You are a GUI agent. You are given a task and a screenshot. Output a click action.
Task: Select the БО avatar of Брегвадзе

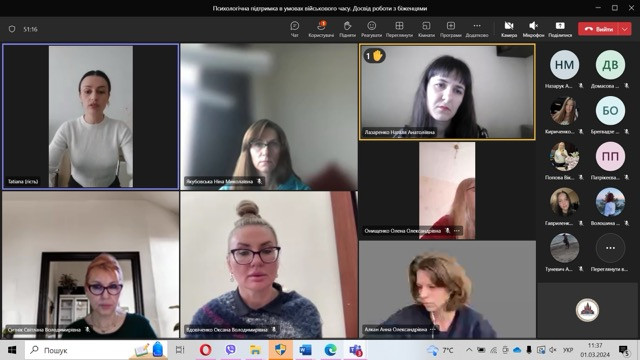pos(610,110)
